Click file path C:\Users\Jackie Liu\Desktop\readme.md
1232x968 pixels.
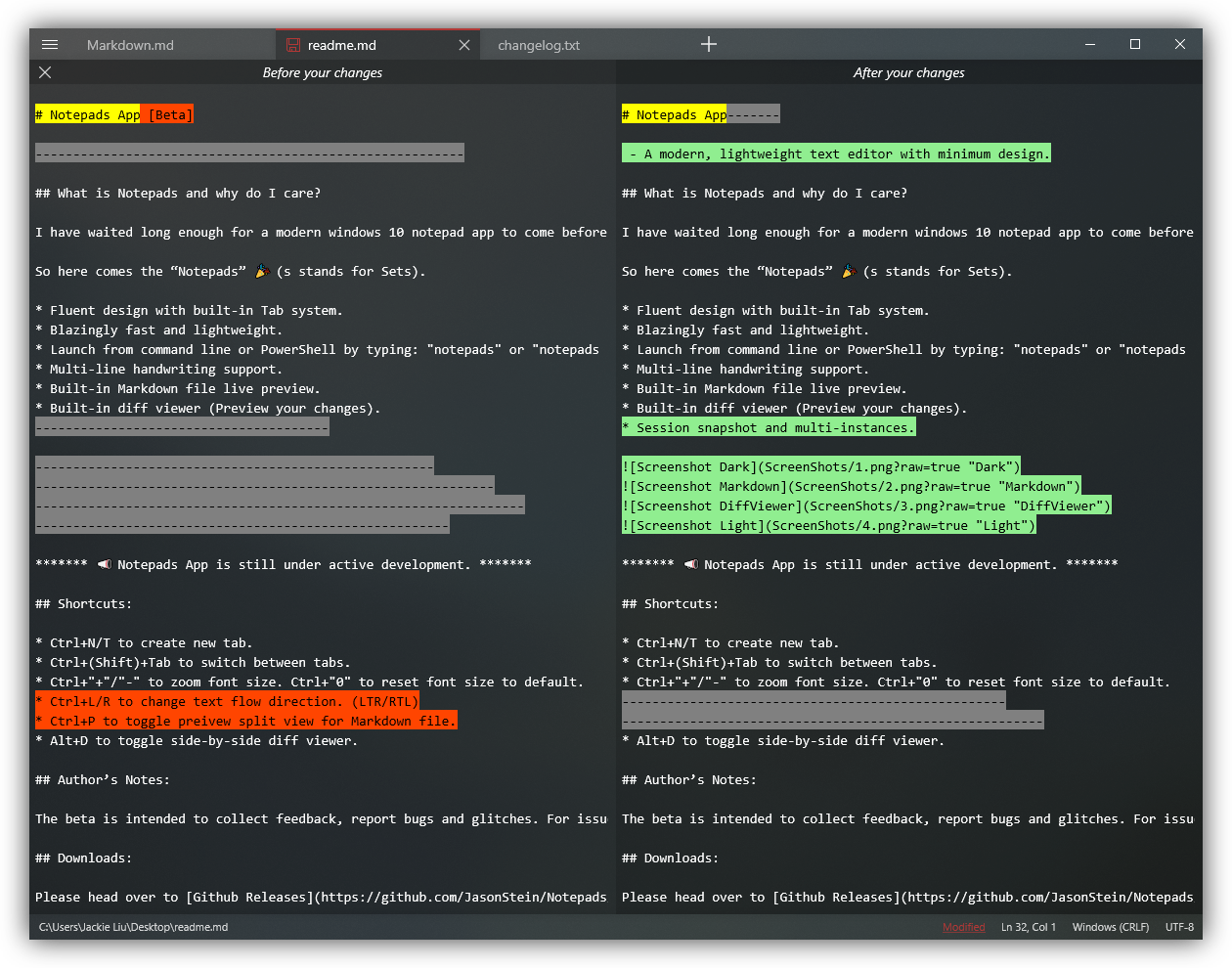tap(133, 927)
